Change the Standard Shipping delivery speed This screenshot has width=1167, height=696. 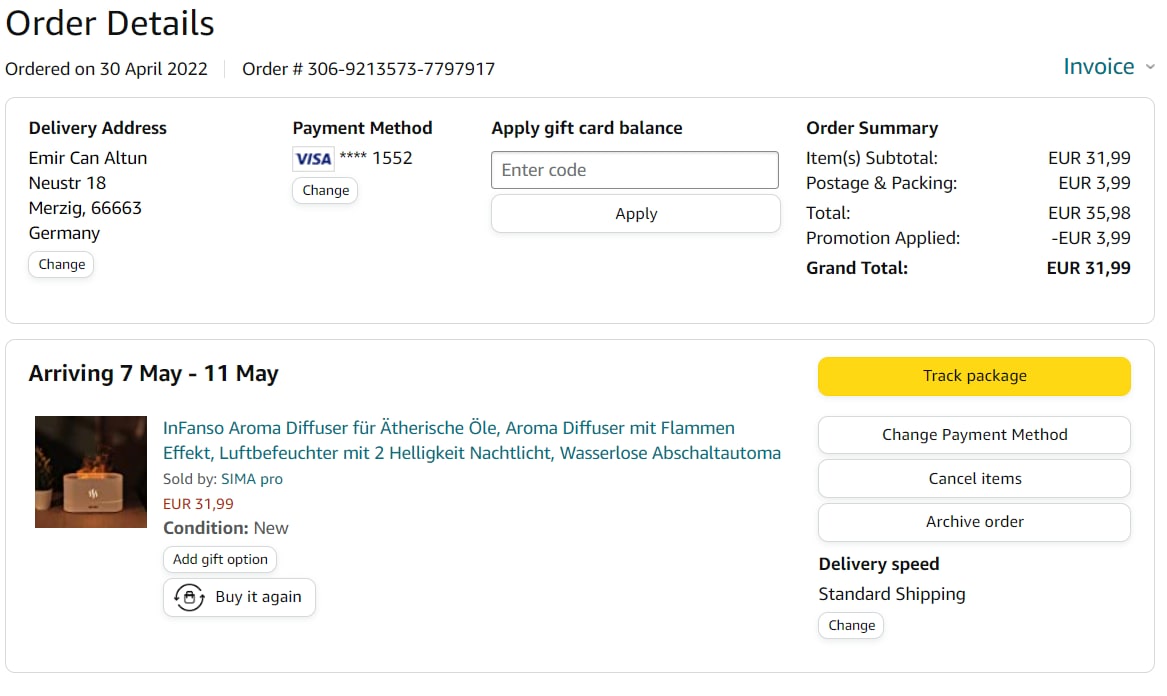851,626
